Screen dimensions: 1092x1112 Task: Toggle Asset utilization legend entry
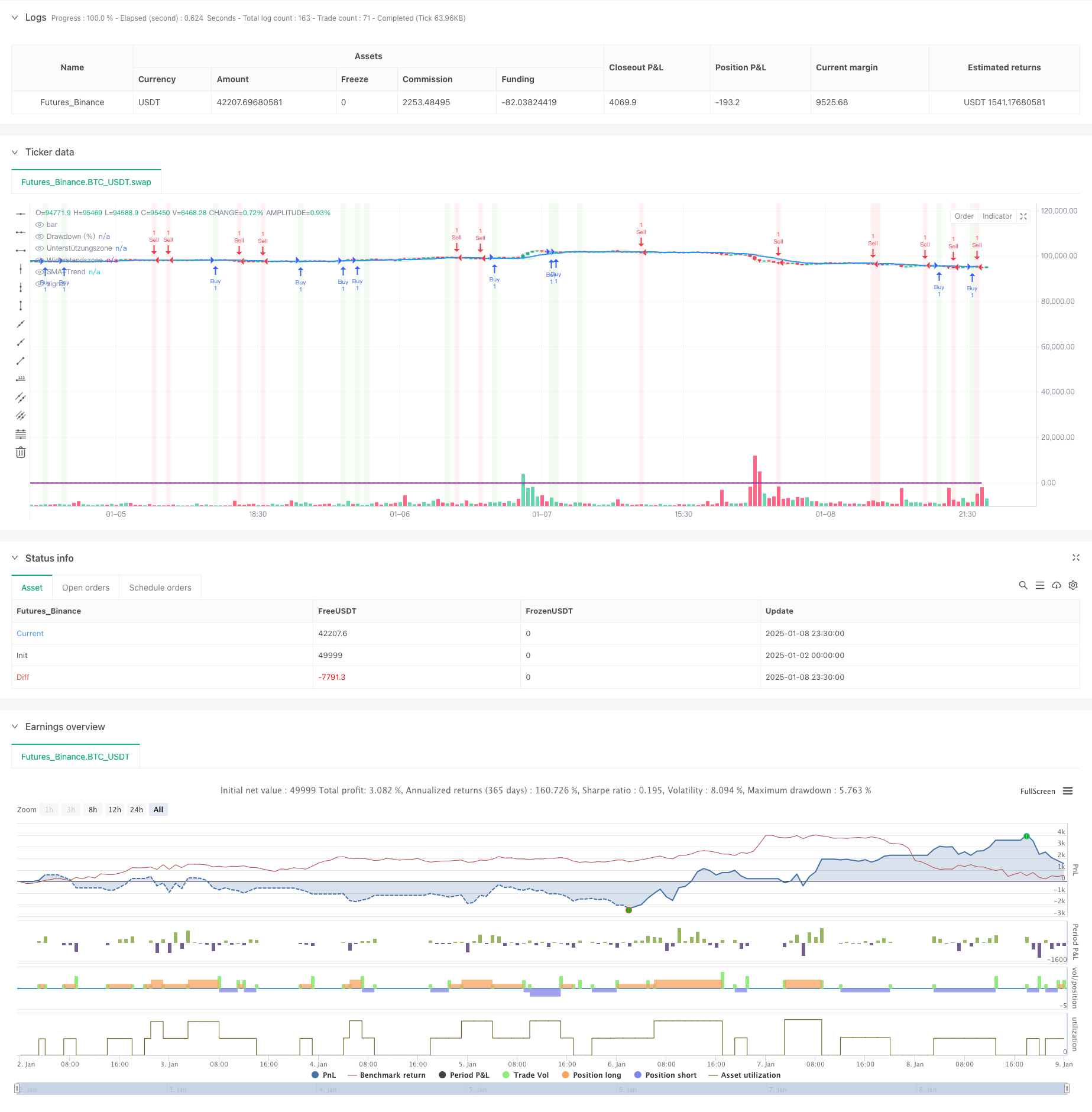coord(744,1075)
